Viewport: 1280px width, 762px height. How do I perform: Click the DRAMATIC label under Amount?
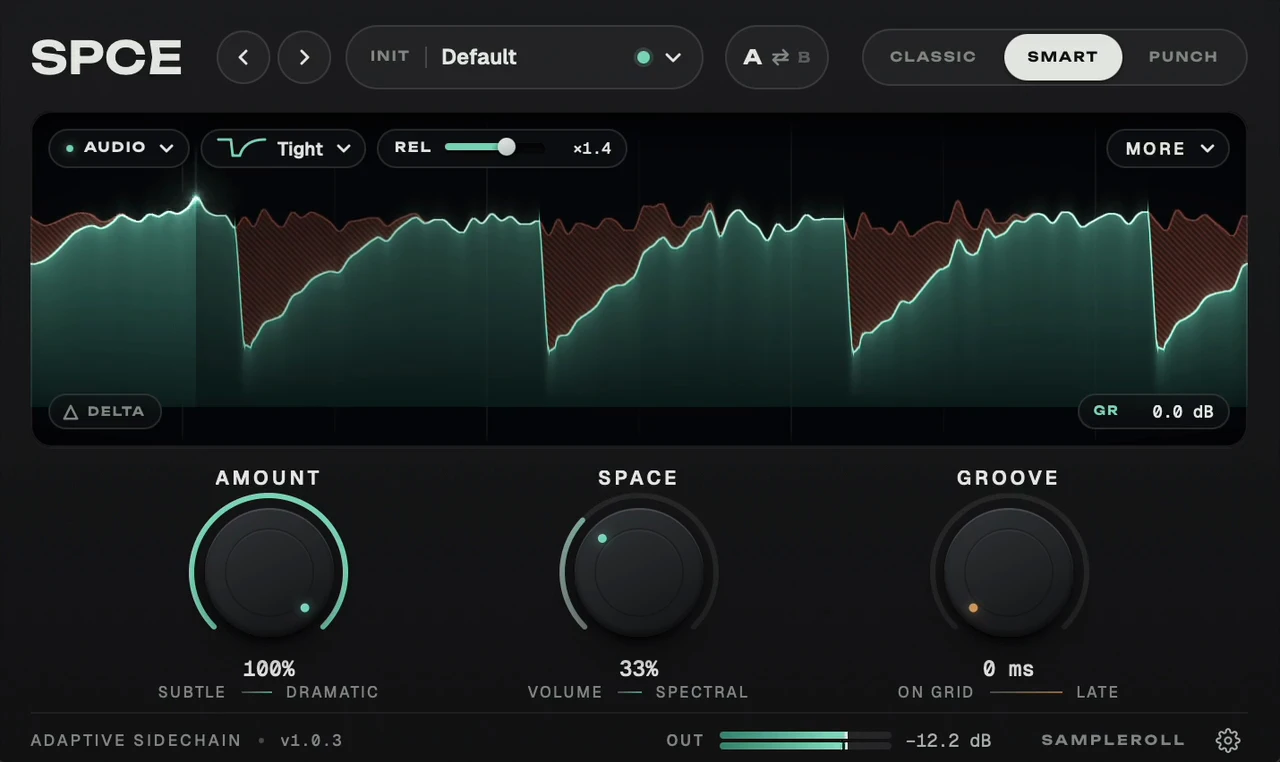tap(333, 692)
